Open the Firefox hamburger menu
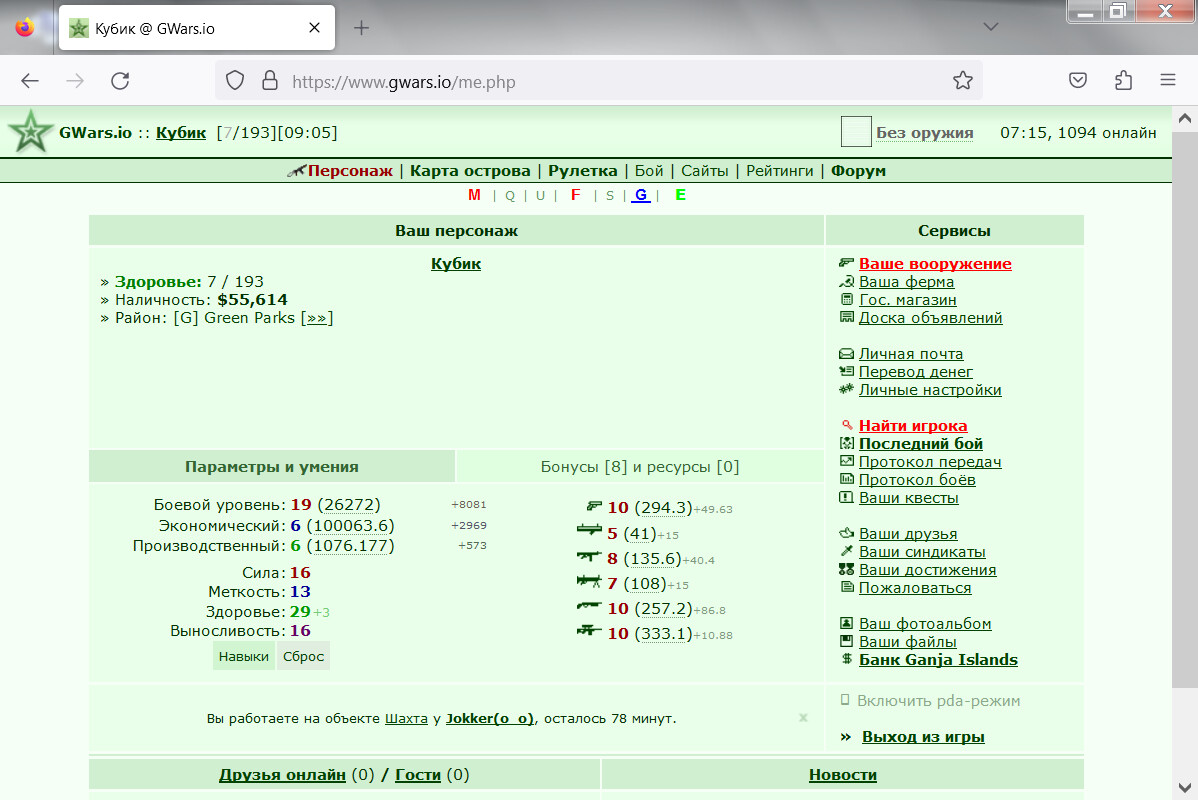1198x800 pixels. coord(1167,80)
